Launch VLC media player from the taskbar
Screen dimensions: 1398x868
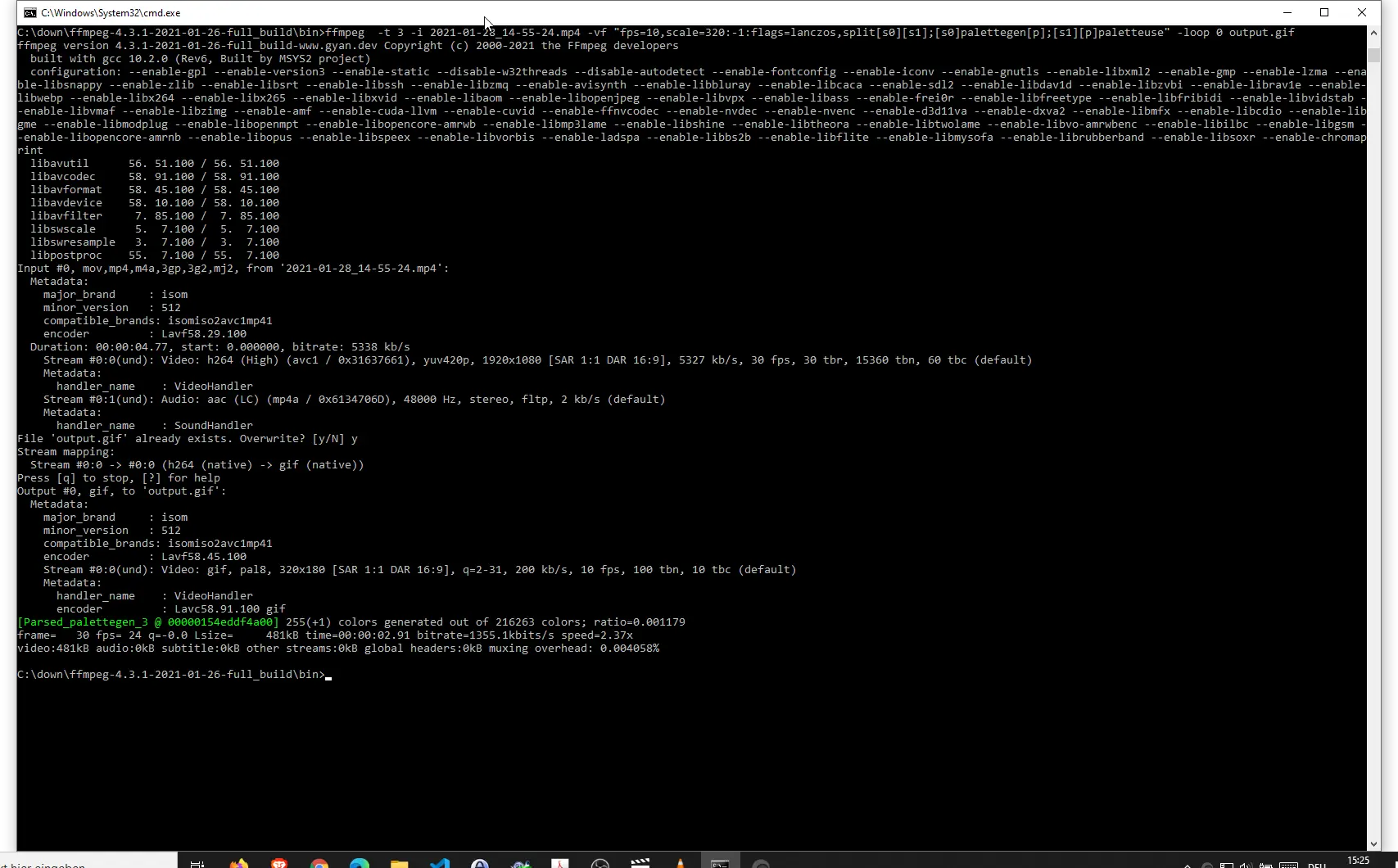[x=680, y=863]
